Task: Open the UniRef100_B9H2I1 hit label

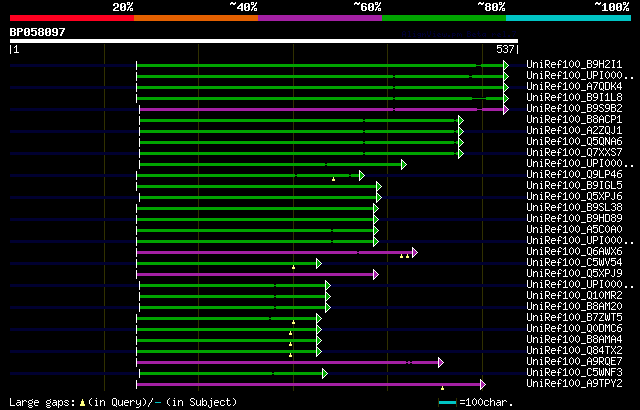Action: click(x=574, y=64)
